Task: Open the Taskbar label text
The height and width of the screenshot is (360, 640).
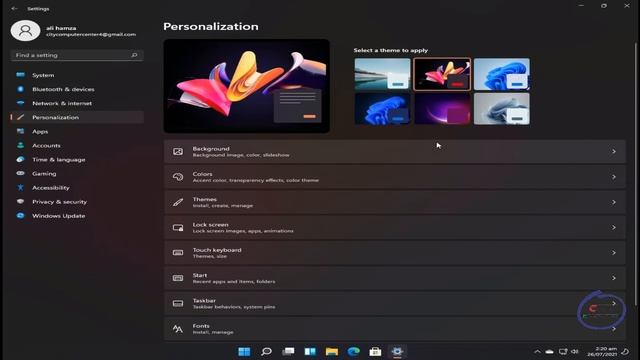Action: pyautogui.click(x=204, y=300)
